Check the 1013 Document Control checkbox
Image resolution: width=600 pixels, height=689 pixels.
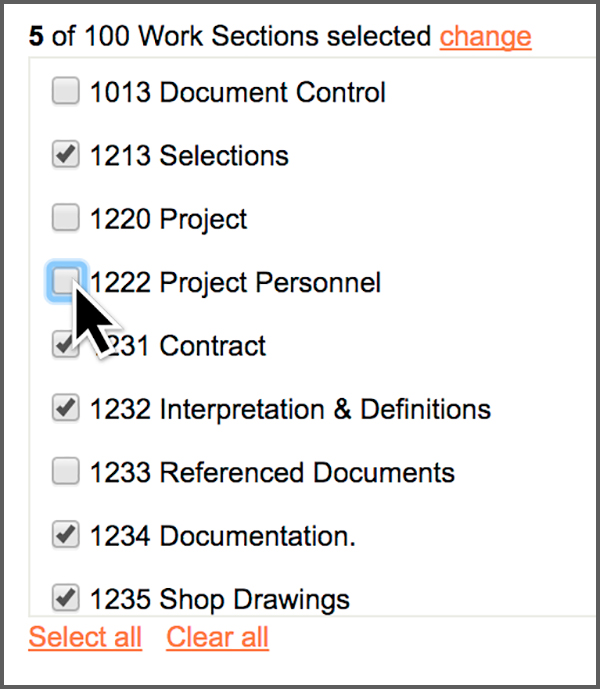click(65, 93)
